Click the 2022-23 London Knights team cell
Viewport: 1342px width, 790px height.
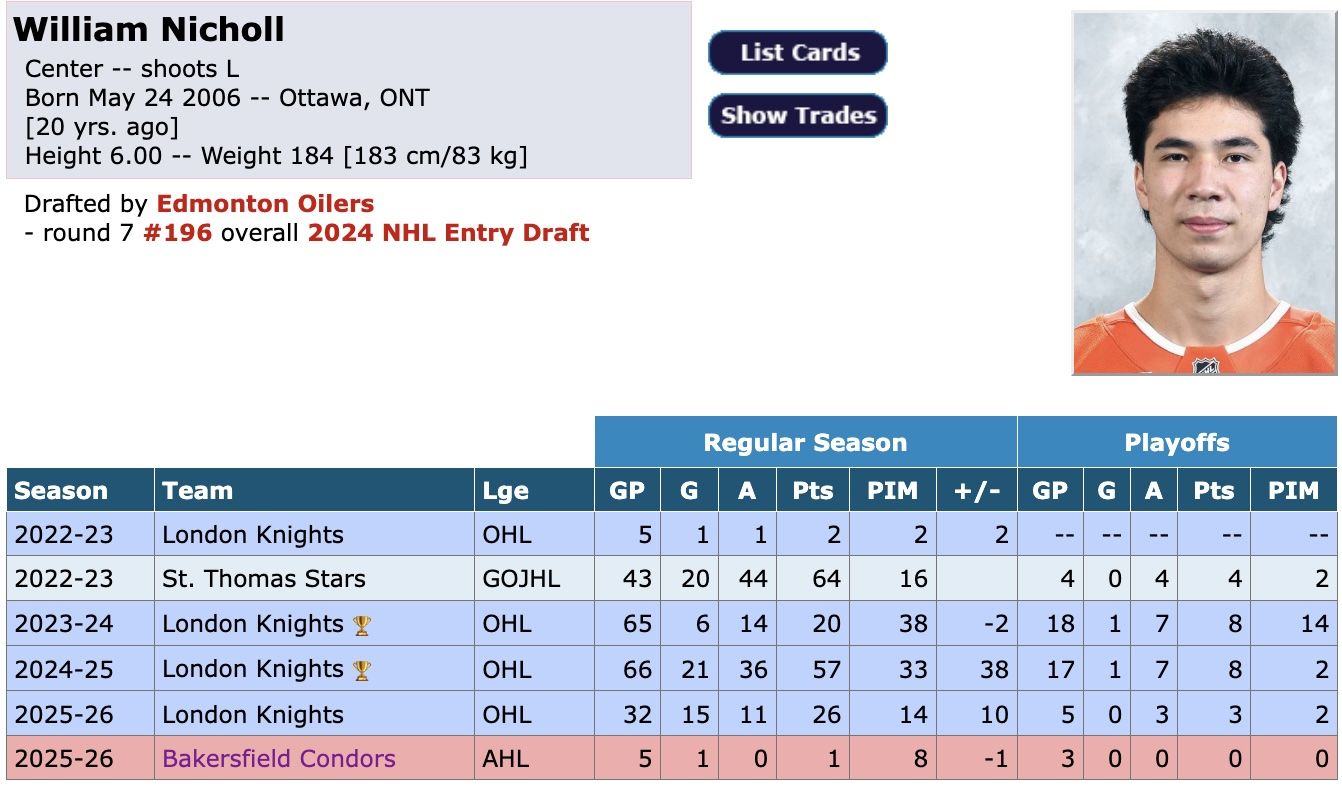[314, 535]
